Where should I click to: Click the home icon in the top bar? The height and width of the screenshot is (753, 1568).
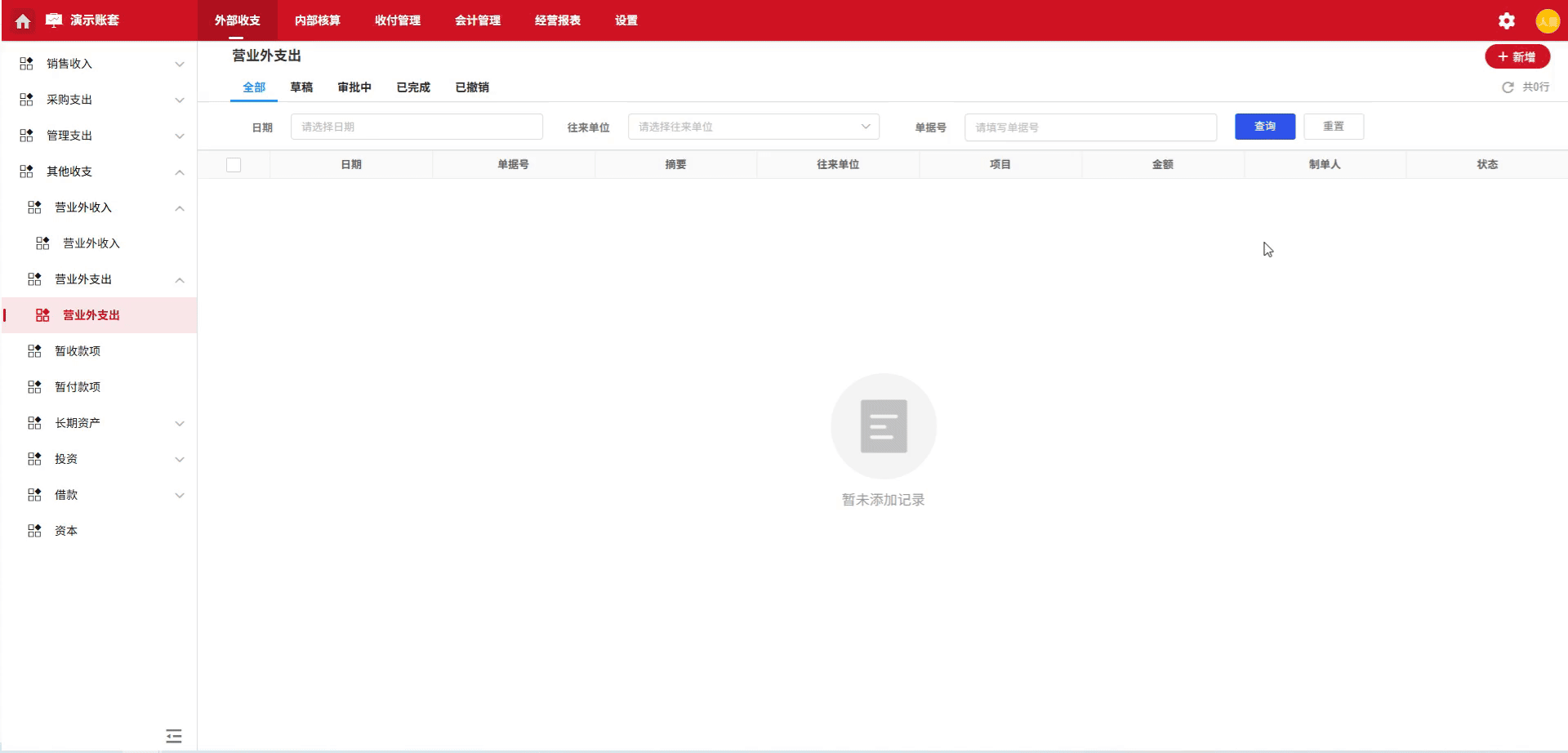click(22, 20)
